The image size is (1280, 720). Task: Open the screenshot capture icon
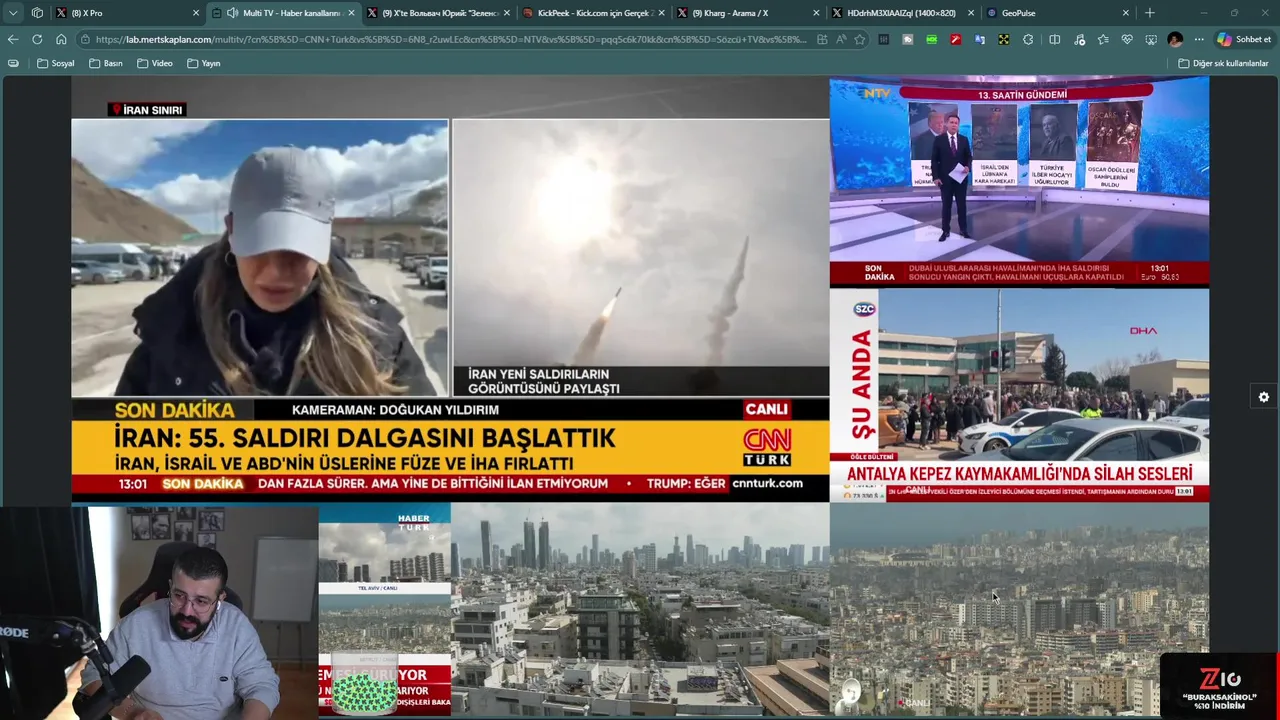[1151, 39]
